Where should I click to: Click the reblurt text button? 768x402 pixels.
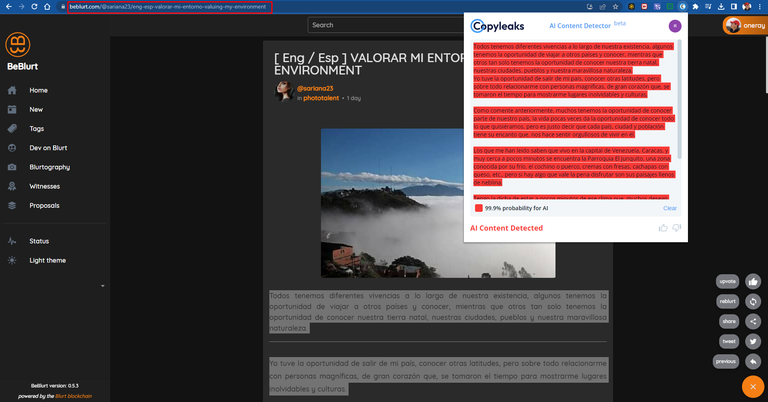[x=727, y=301]
